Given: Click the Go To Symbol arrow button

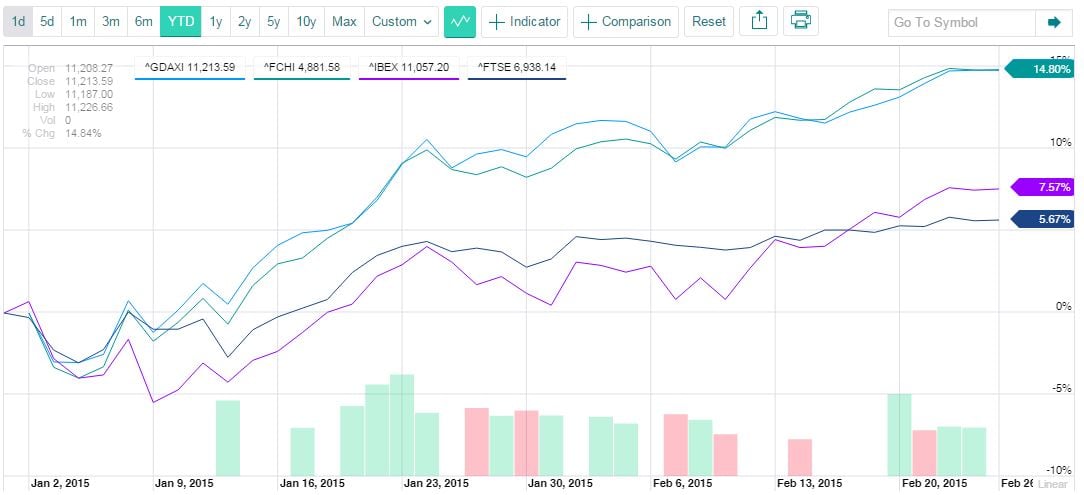Looking at the screenshot, I should 1053,22.
